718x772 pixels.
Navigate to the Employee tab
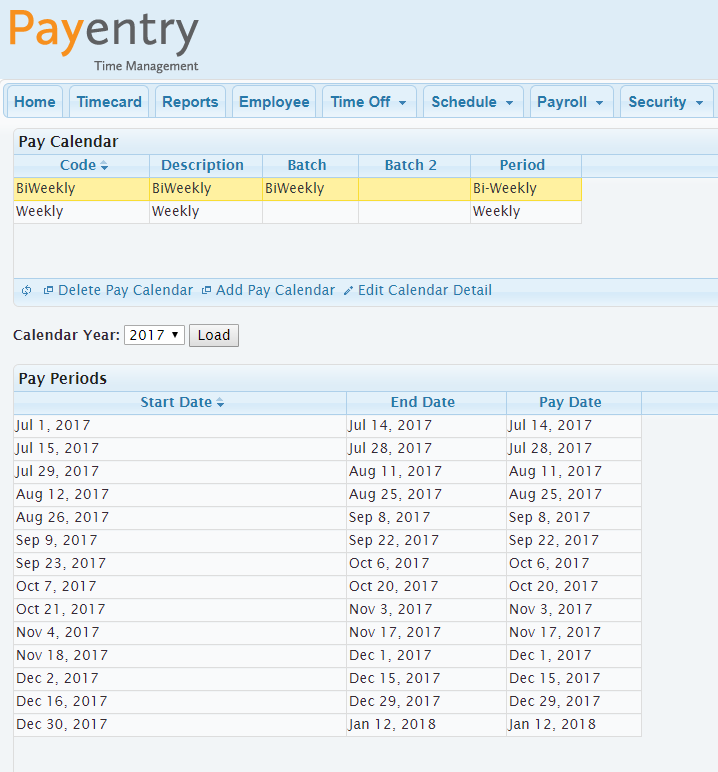(x=274, y=102)
